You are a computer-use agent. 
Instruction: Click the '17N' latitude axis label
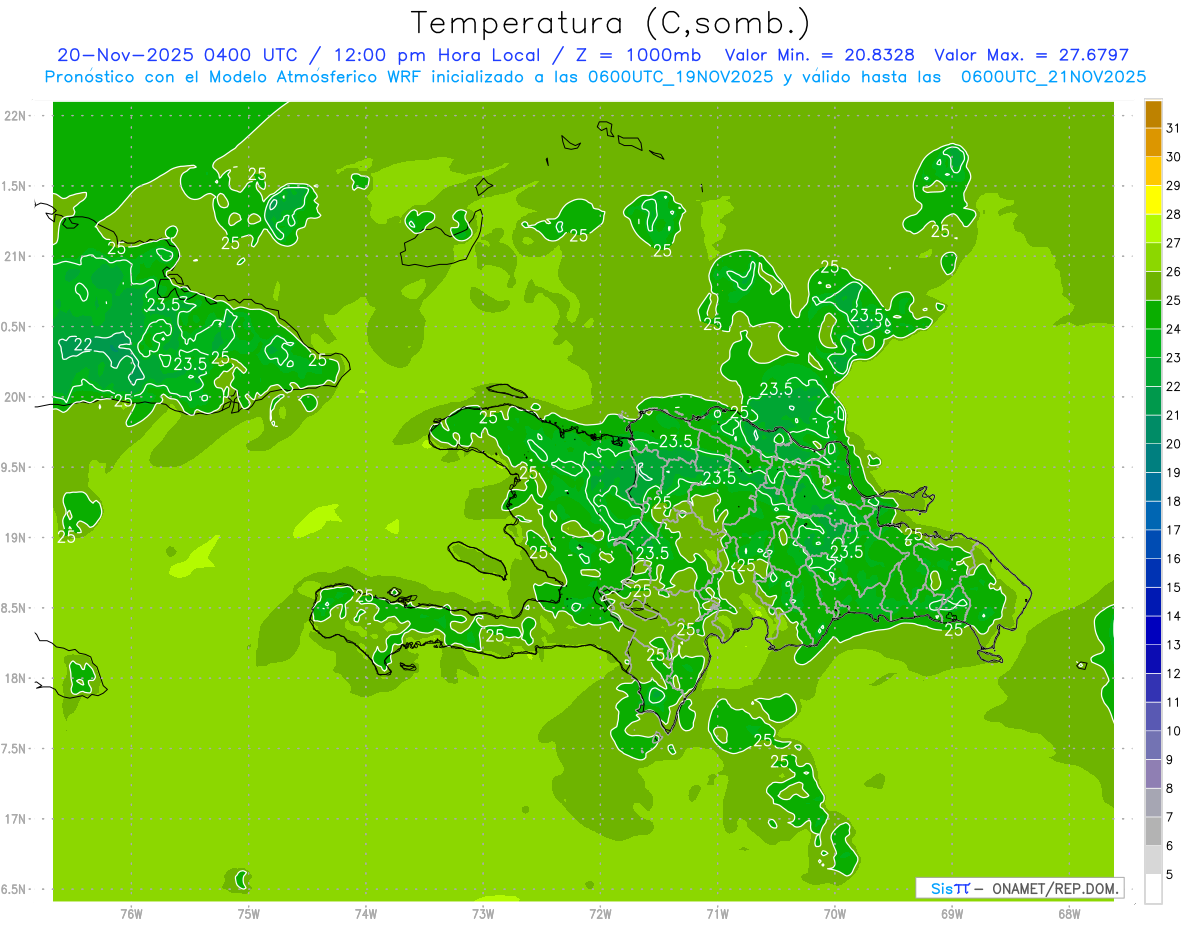(16, 819)
